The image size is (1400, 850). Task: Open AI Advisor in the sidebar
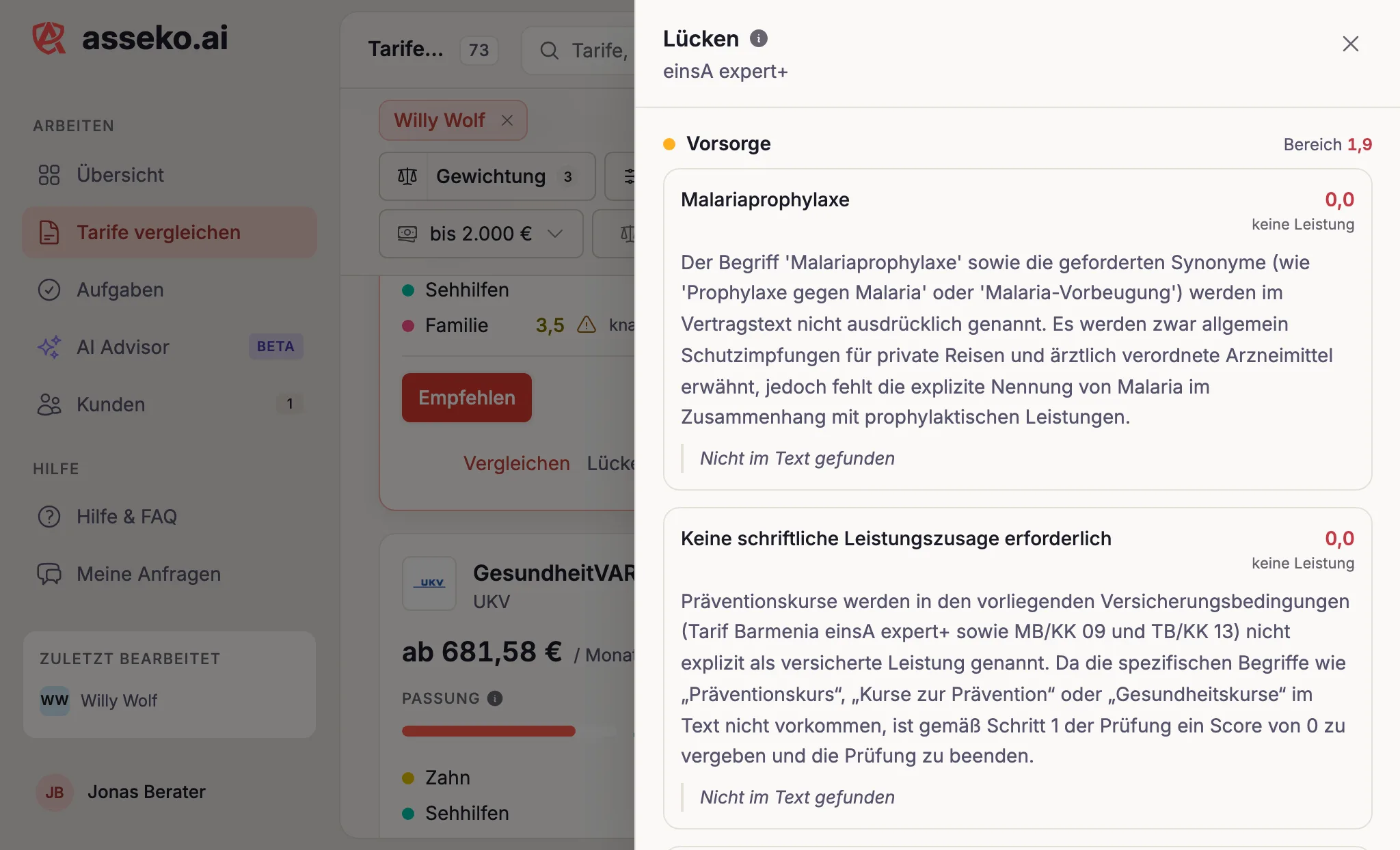pos(170,347)
